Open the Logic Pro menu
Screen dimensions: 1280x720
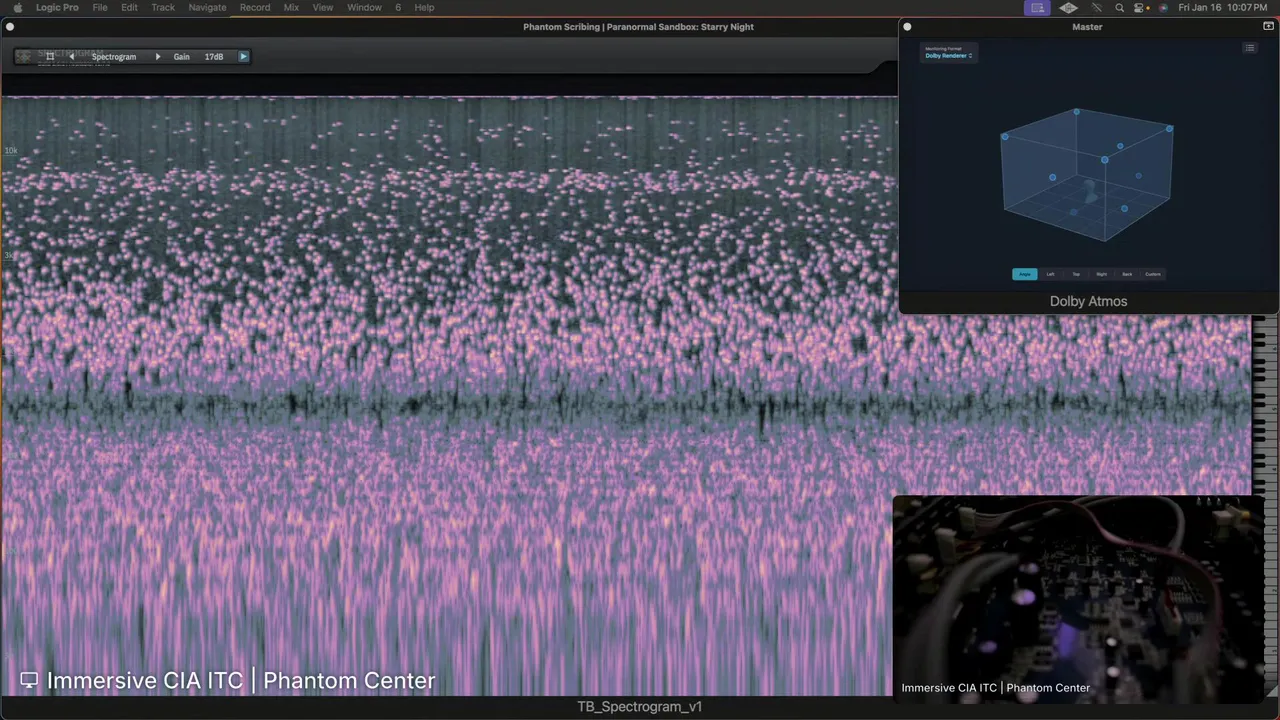coord(57,7)
